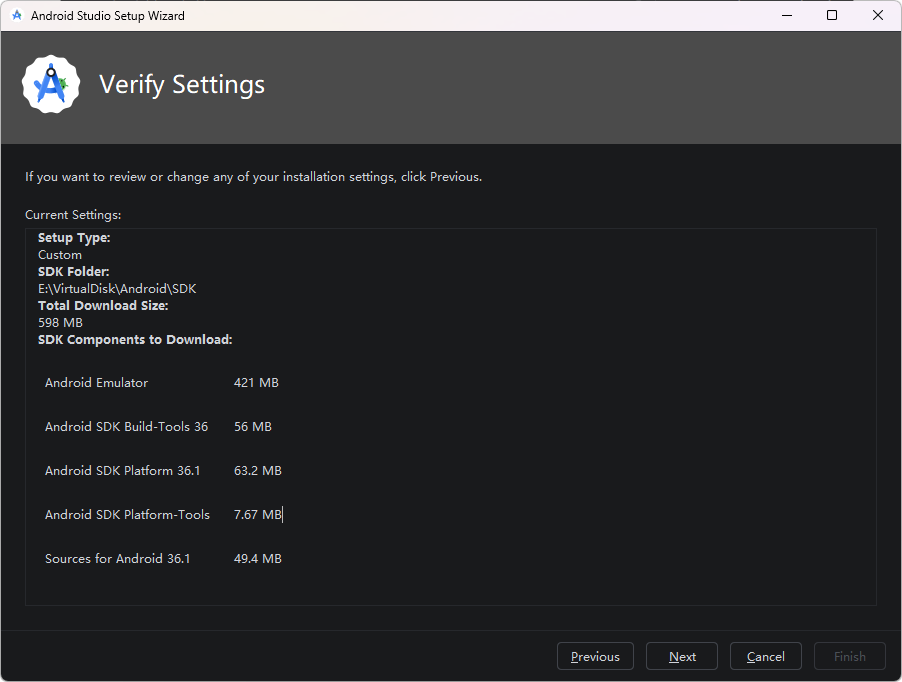Close the Setup Wizard window
Viewport: 902px width, 682px height.
click(877, 16)
